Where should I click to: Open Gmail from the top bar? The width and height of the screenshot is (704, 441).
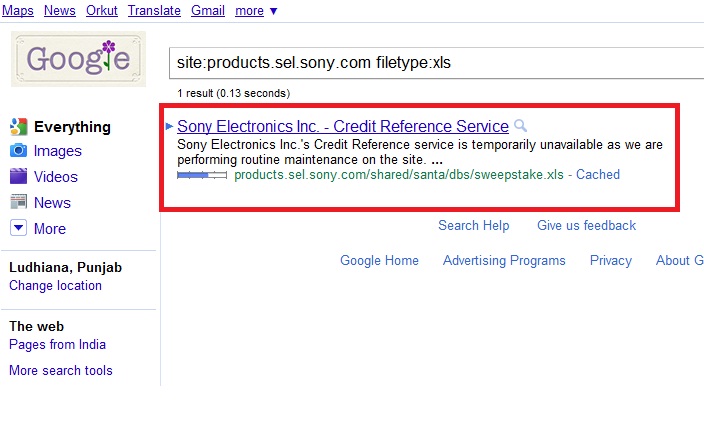tap(207, 11)
